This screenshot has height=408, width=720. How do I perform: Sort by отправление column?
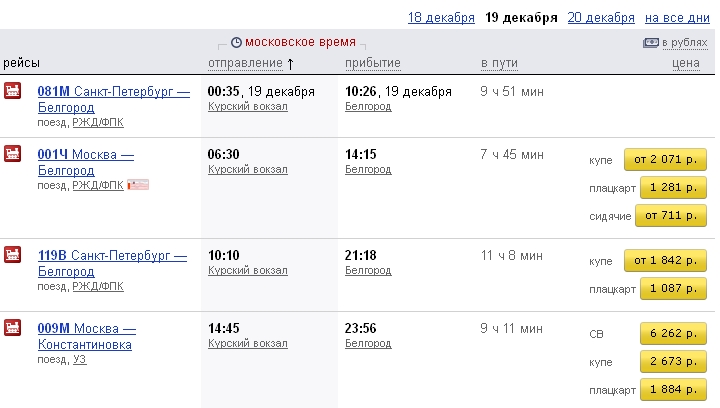(x=245, y=63)
